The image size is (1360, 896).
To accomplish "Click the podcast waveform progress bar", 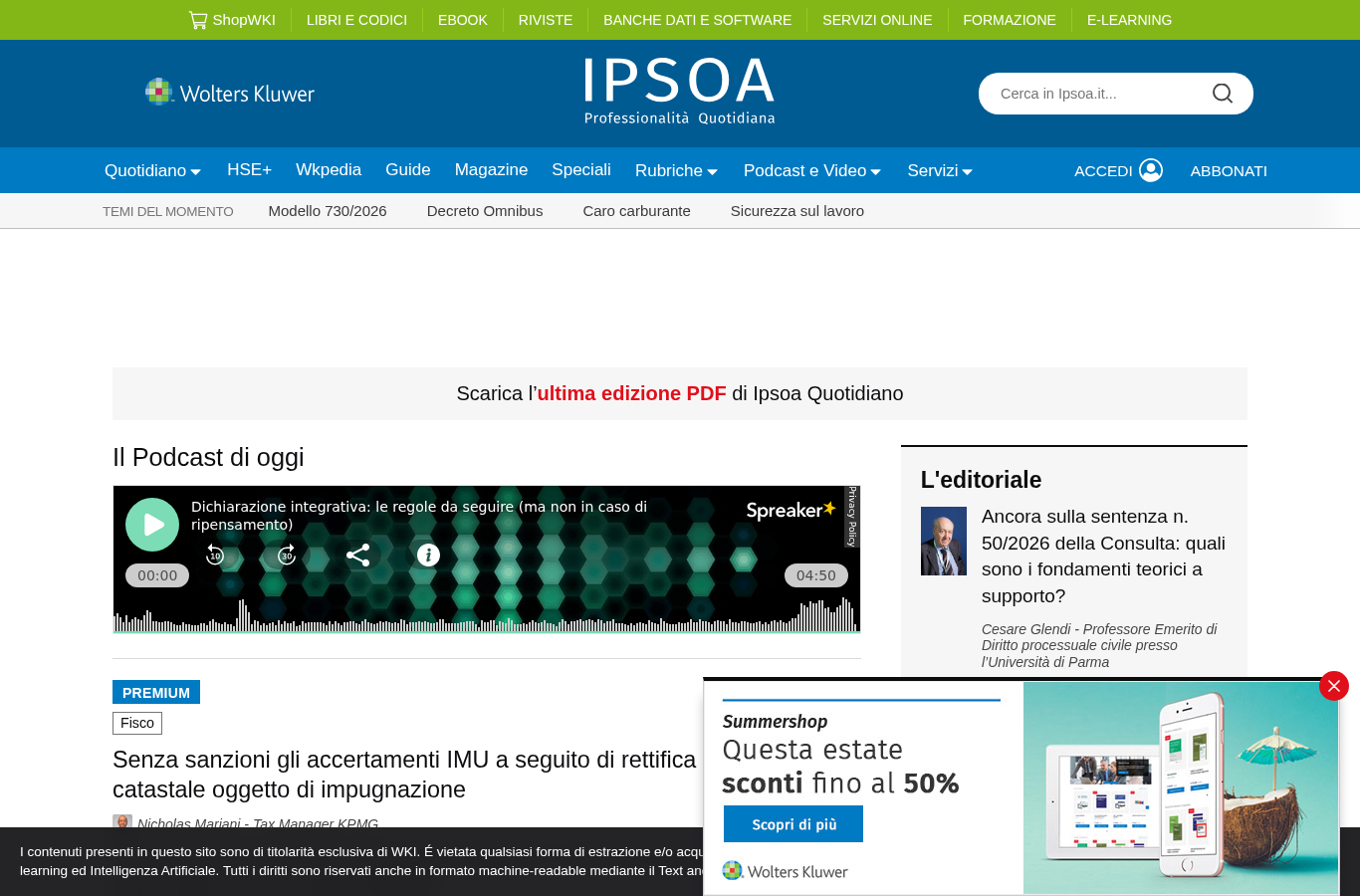I will pos(487,614).
